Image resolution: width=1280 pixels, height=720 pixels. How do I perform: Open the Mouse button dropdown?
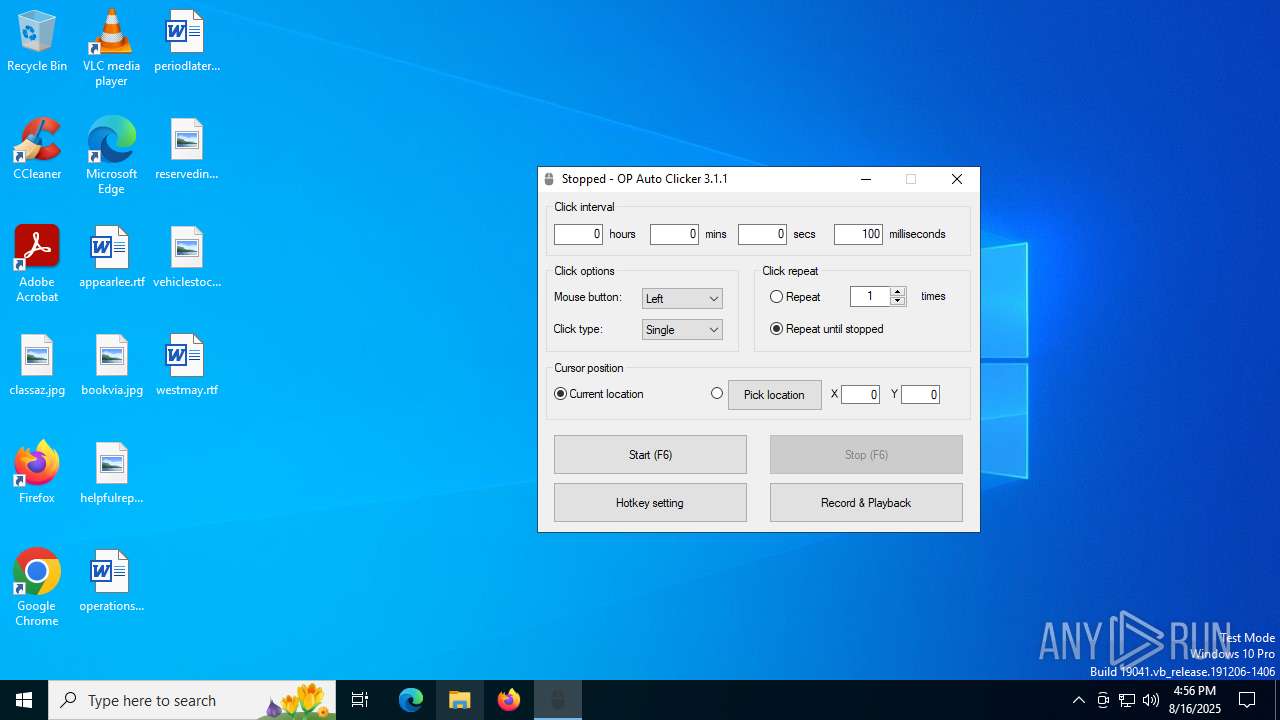tap(682, 298)
